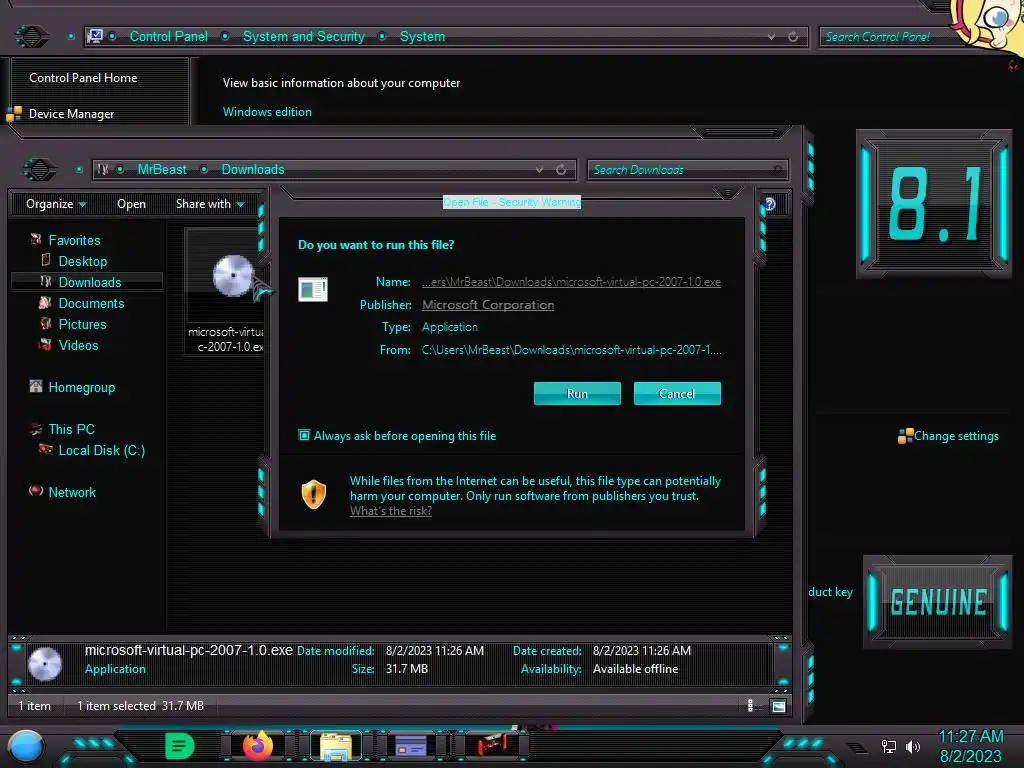The width and height of the screenshot is (1024, 768).
Task: Open the Start orb
Action: click(26, 747)
